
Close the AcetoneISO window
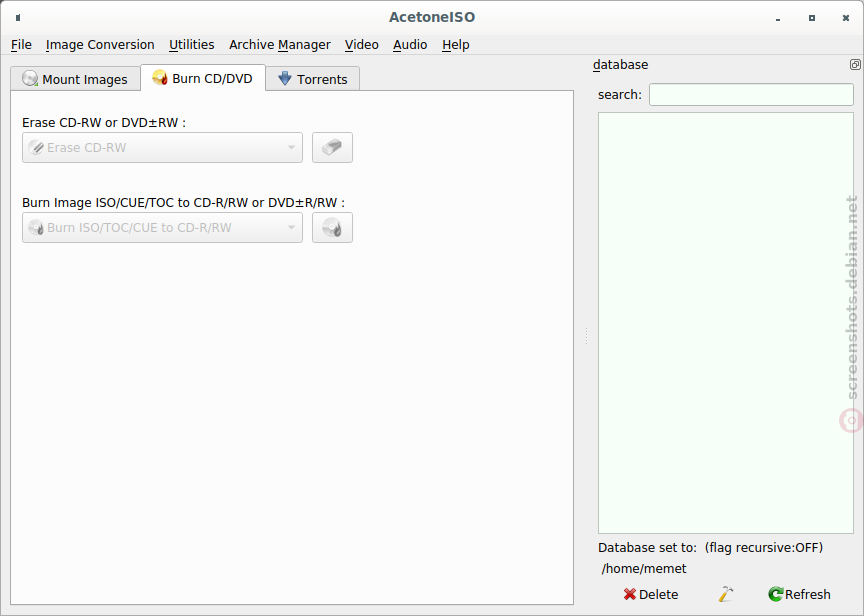point(846,18)
